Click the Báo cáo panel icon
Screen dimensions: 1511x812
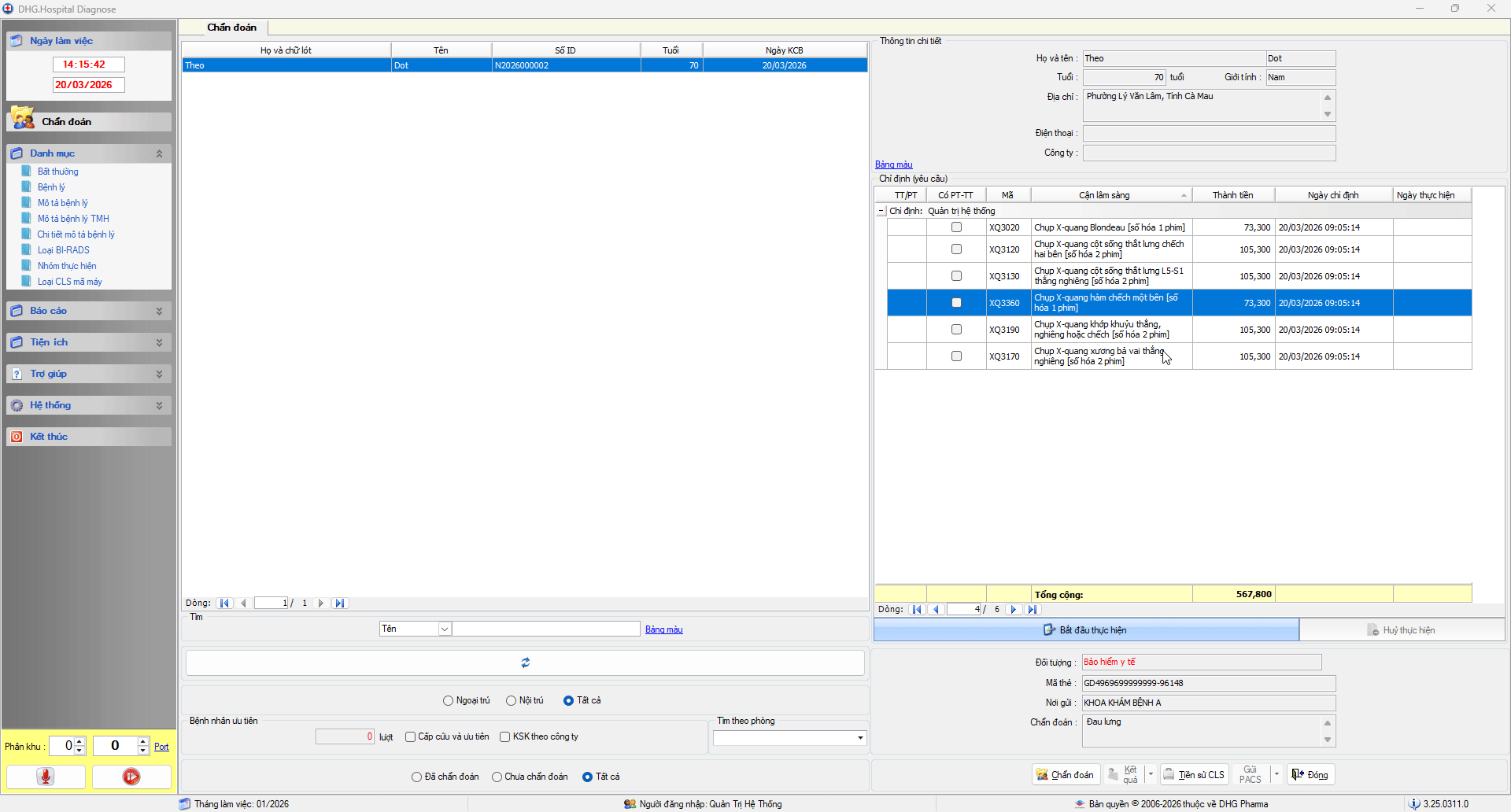pos(17,311)
